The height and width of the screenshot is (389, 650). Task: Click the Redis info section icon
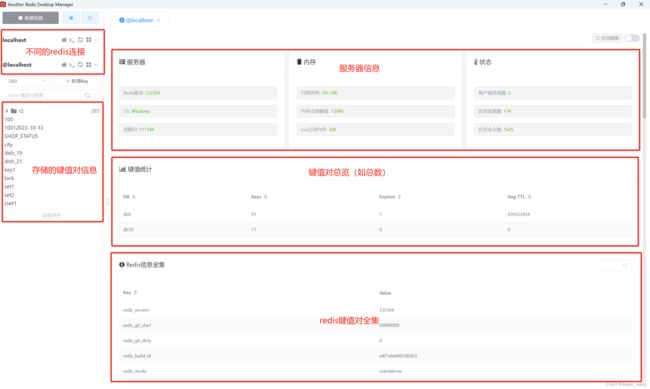(122, 265)
